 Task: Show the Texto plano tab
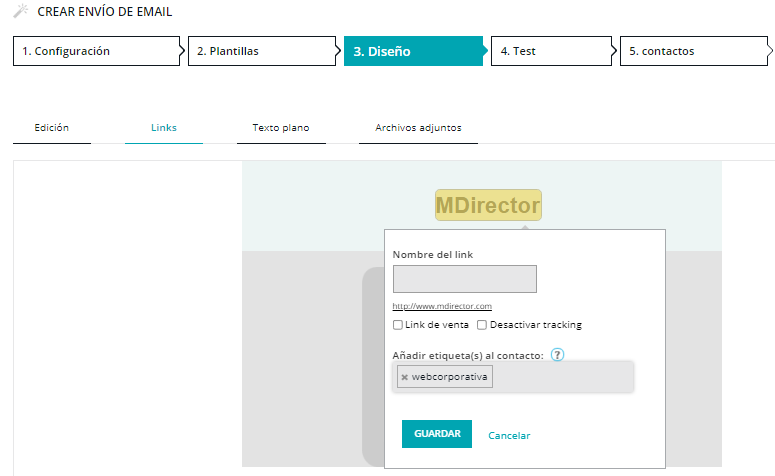(x=281, y=128)
